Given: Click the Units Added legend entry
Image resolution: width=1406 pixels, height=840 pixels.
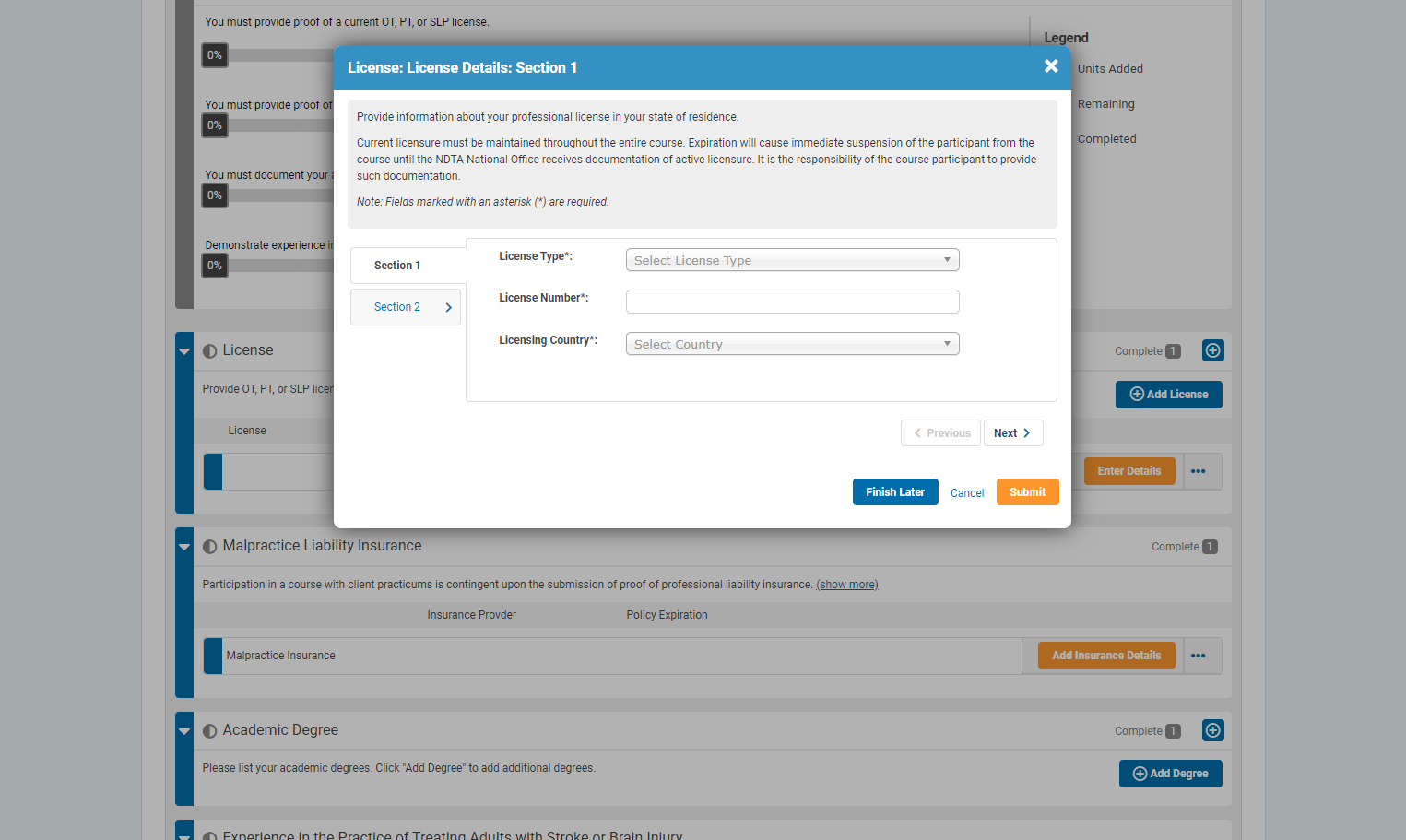Looking at the screenshot, I should tap(1110, 69).
